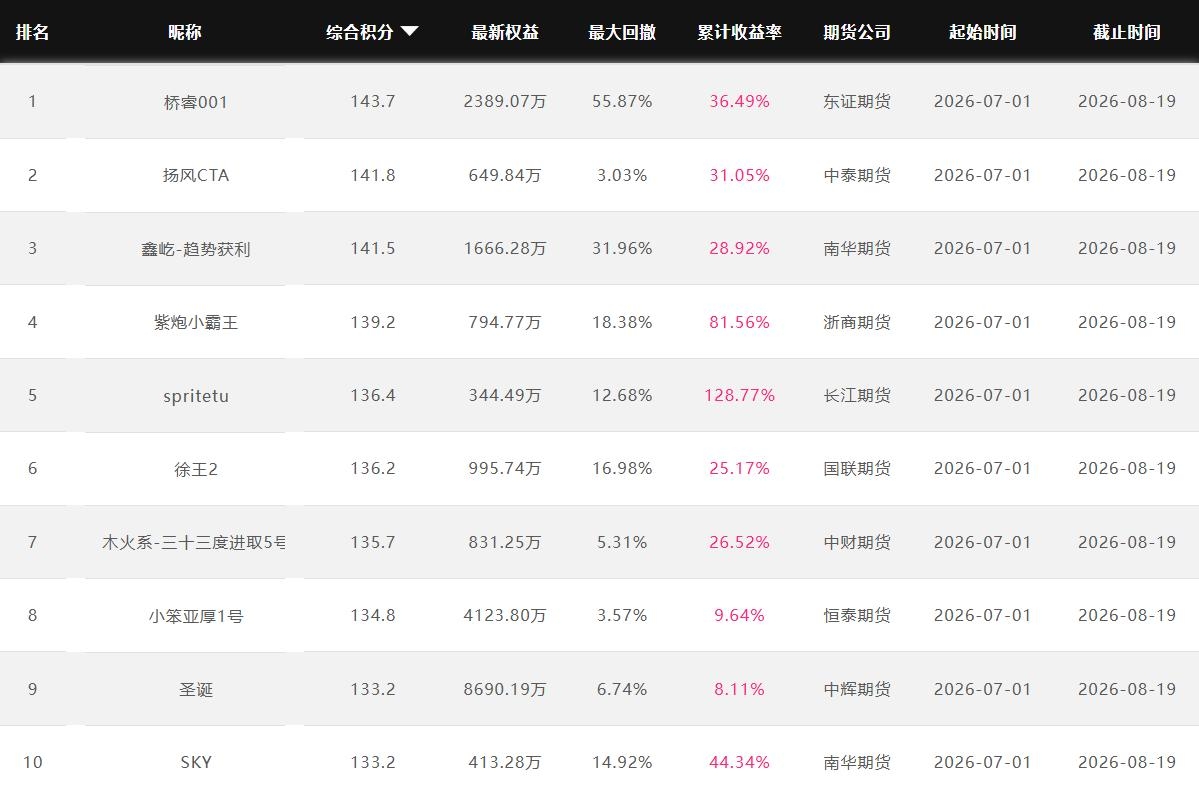Click 128.77% cumulative return value
The image size is (1199, 797).
(739, 395)
